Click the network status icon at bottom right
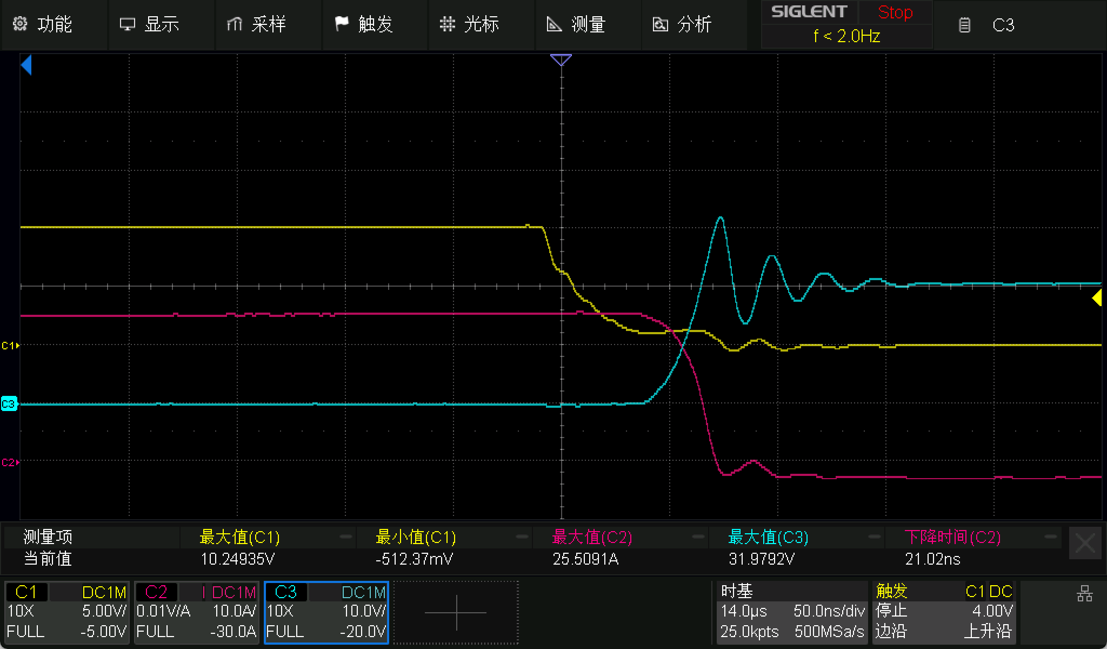Screen dimensions: 1107x649 [1084, 594]
